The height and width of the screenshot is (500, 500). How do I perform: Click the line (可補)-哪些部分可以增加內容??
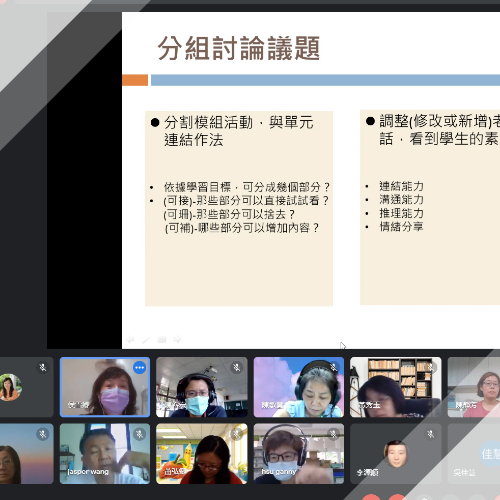point(242,228)
